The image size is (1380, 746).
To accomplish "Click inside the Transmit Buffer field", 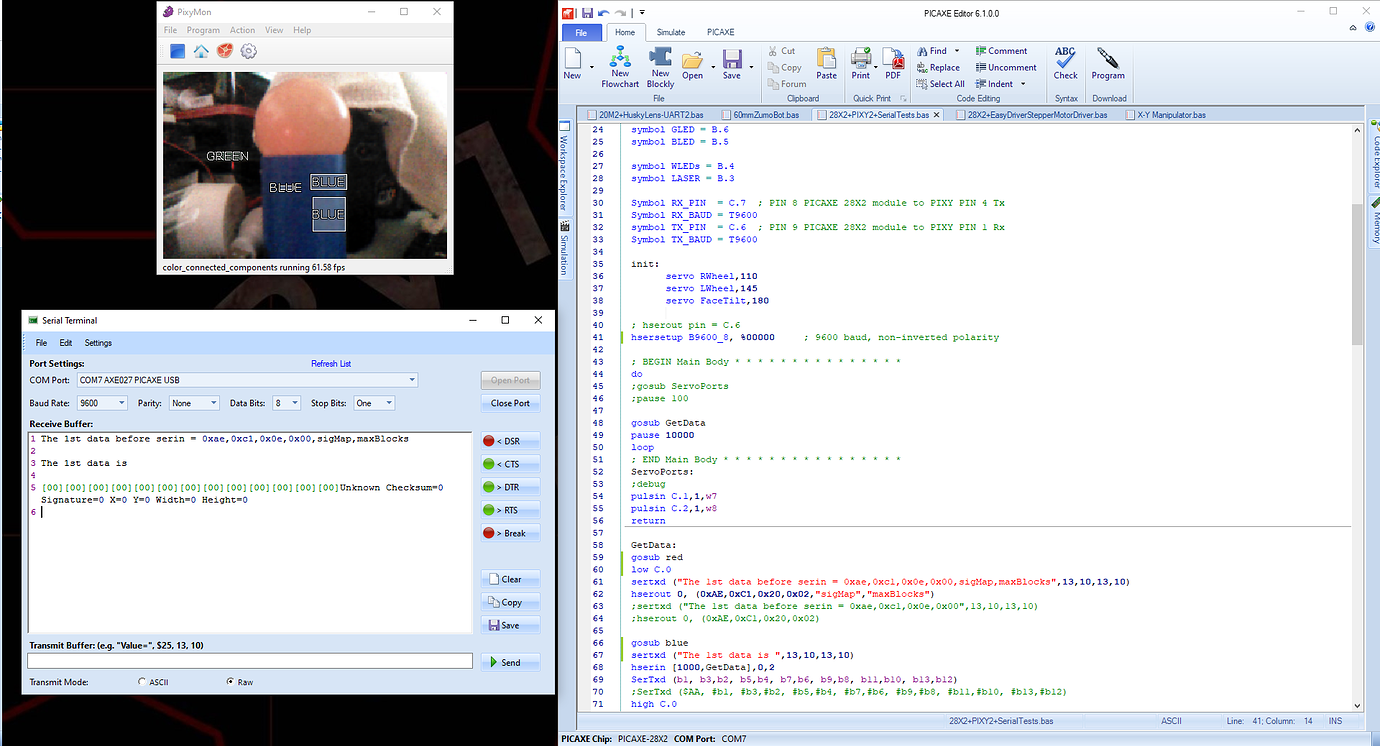I will (x=250, y=660).
